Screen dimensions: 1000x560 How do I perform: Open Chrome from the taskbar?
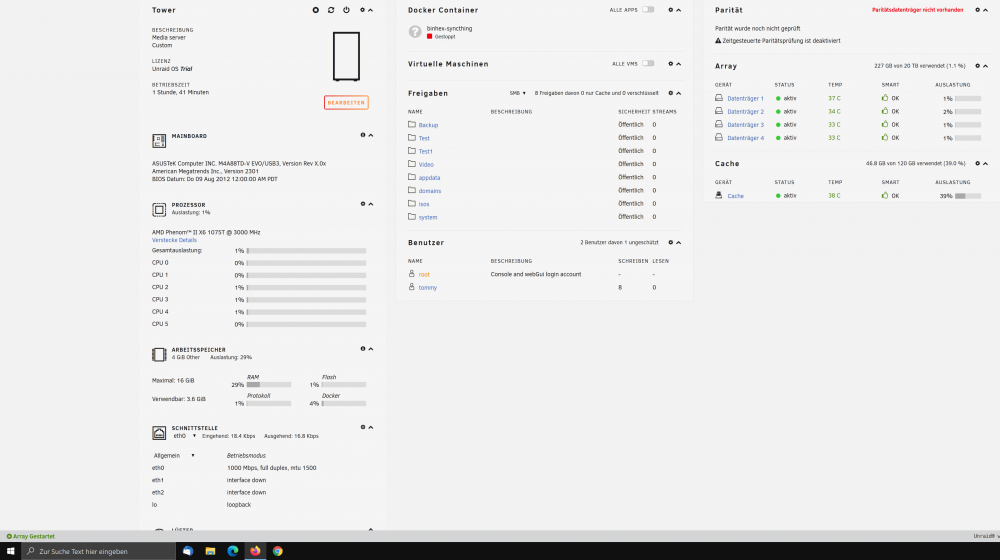pyautogui.click(x=277, y=551)
